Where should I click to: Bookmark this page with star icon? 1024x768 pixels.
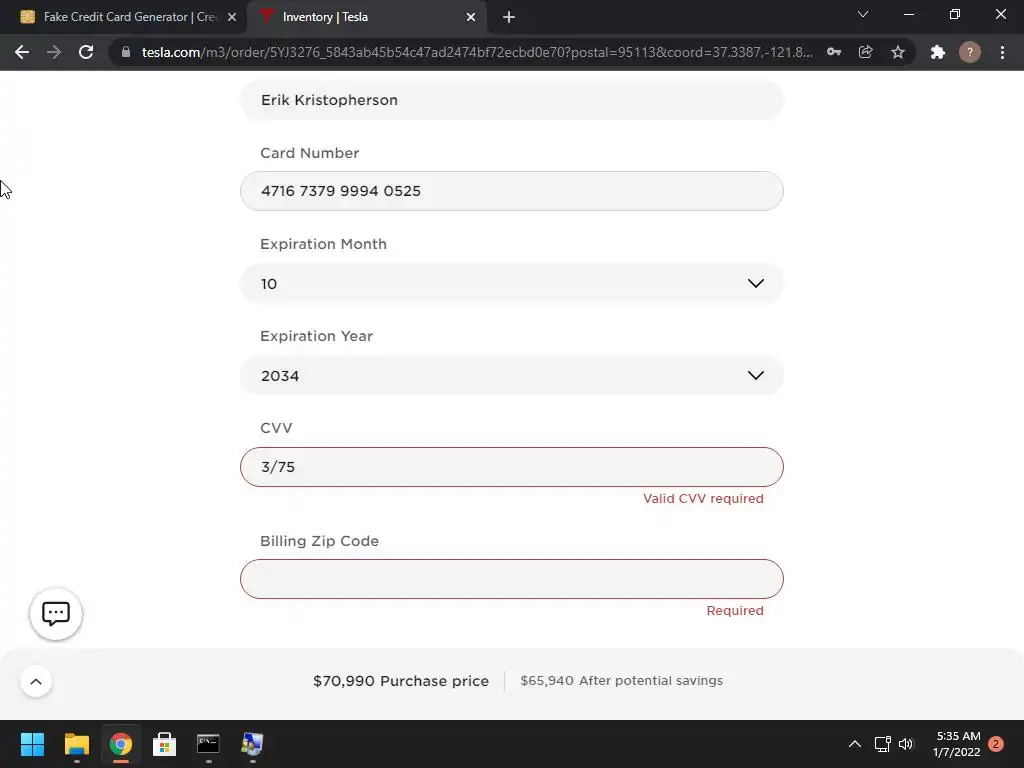pyautogui.click(x=898, y=52)
